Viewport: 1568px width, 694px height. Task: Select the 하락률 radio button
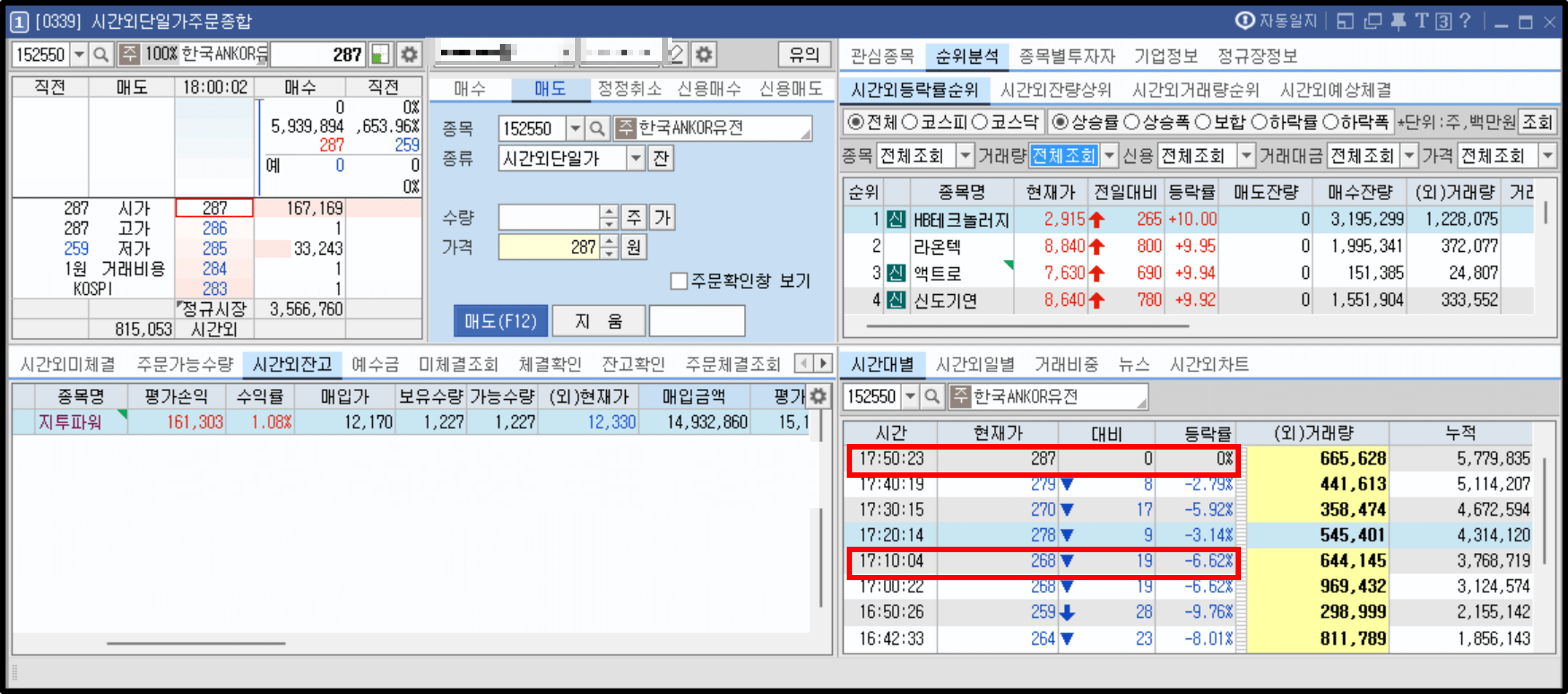(x=1259, y=122)
